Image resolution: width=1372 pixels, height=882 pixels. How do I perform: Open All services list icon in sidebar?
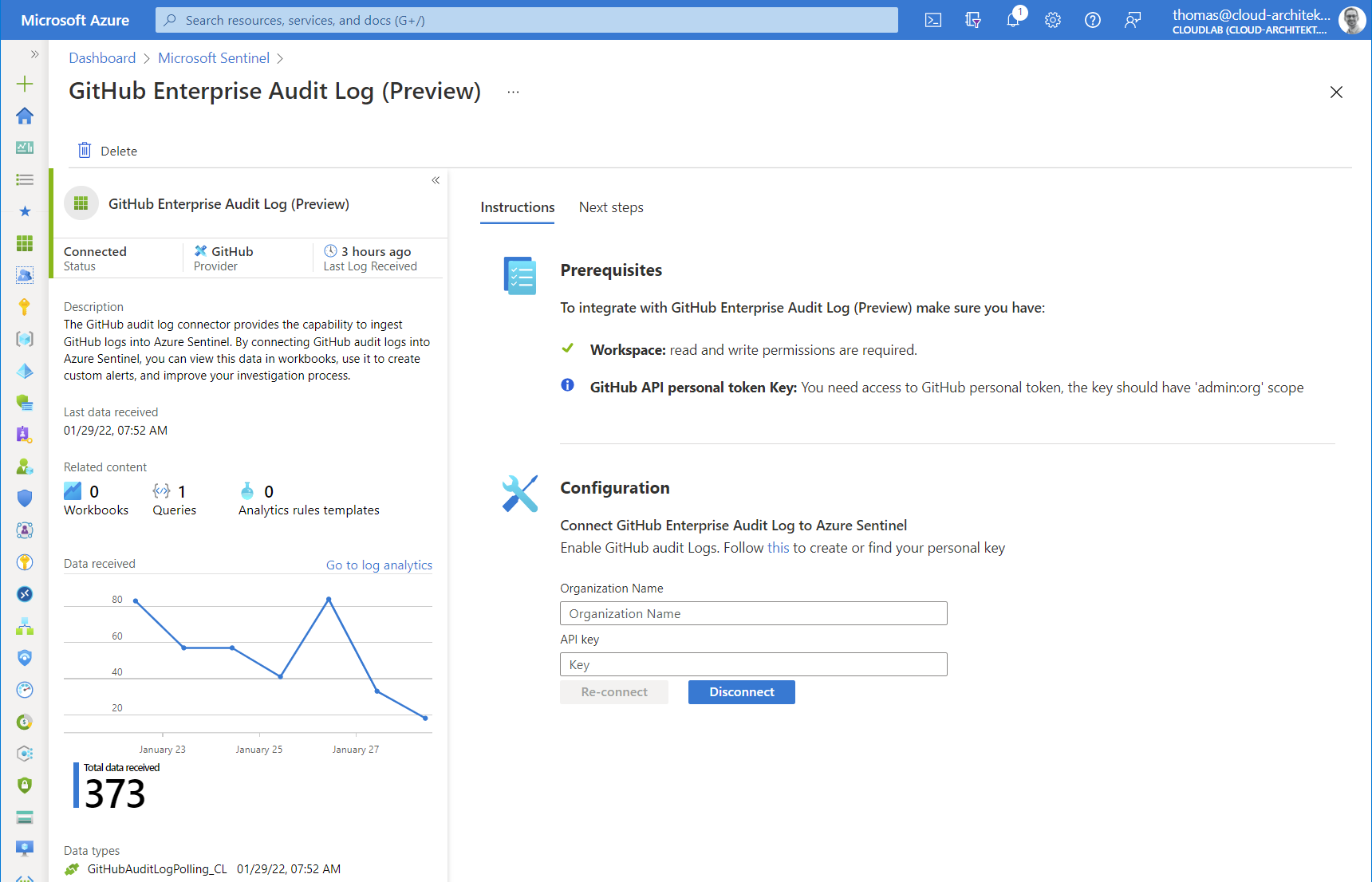point(25,179)
